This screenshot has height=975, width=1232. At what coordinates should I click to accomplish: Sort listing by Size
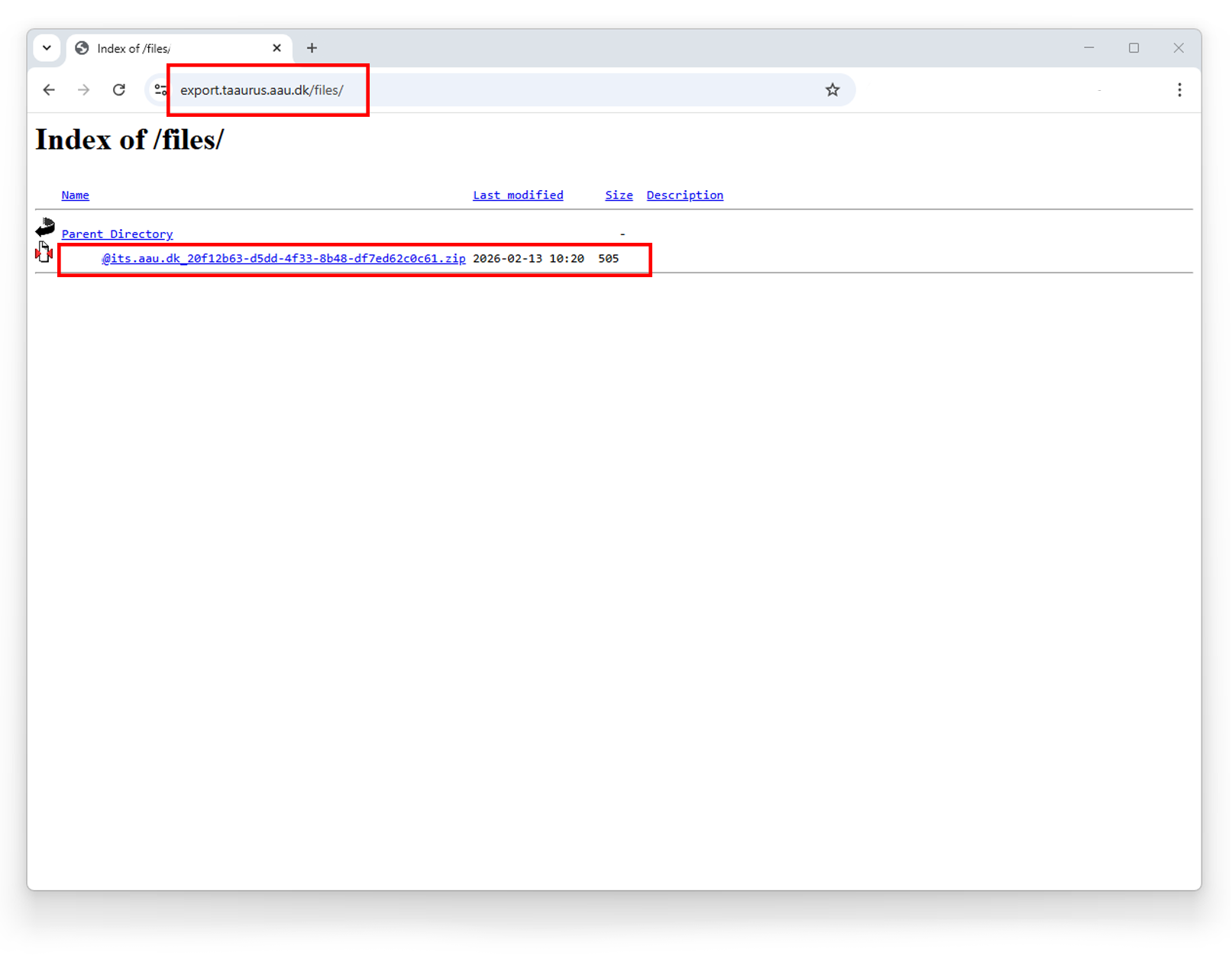click(619, 195)
